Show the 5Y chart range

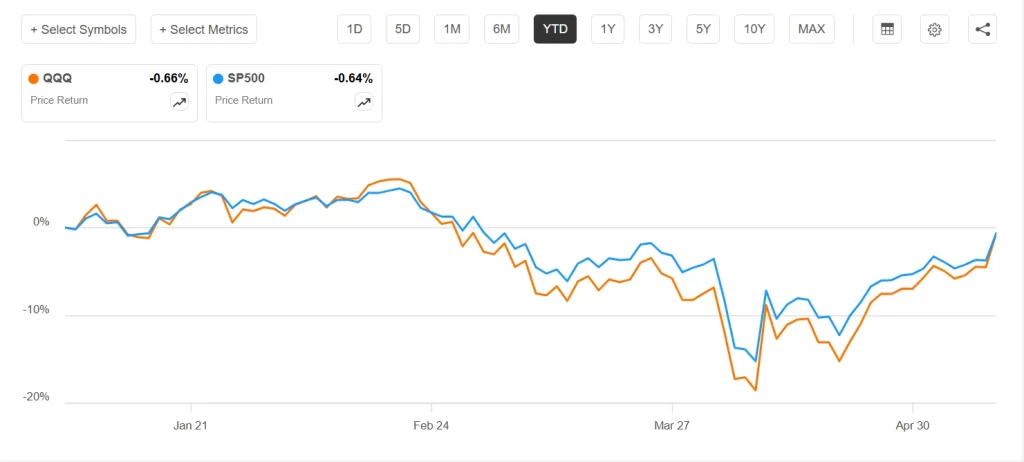pos(703,29)
